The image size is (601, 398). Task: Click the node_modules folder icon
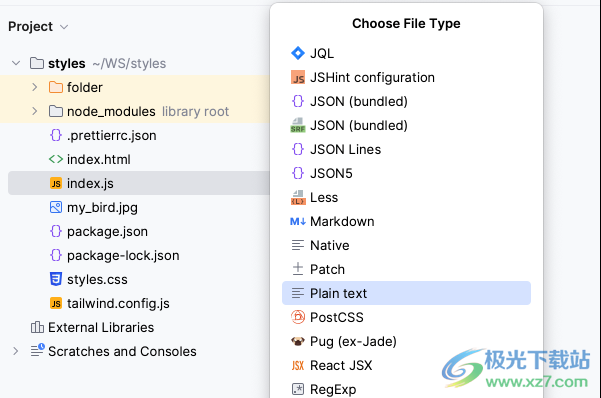(56, 111)
